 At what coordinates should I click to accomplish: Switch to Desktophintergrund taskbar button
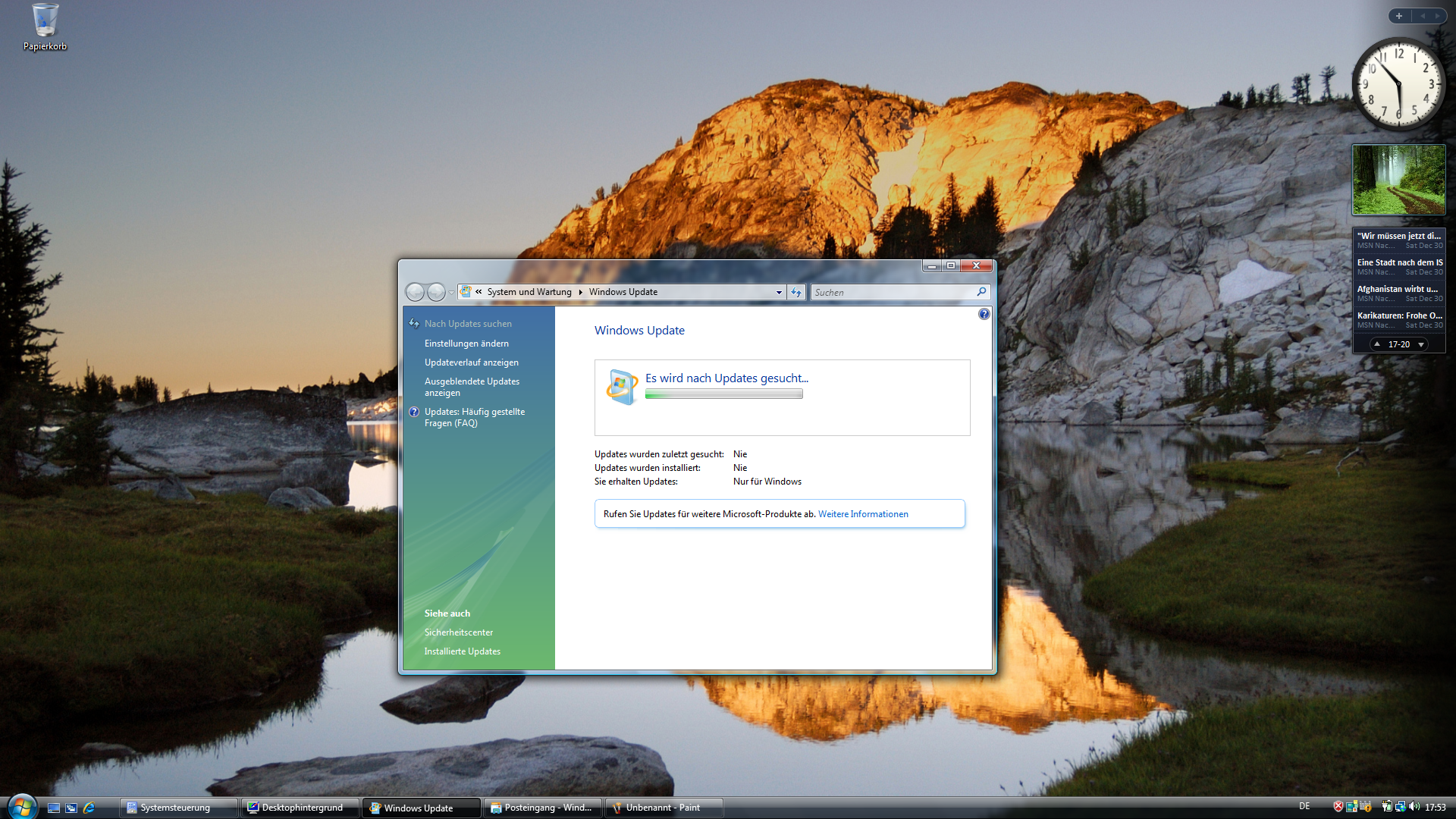300,808
